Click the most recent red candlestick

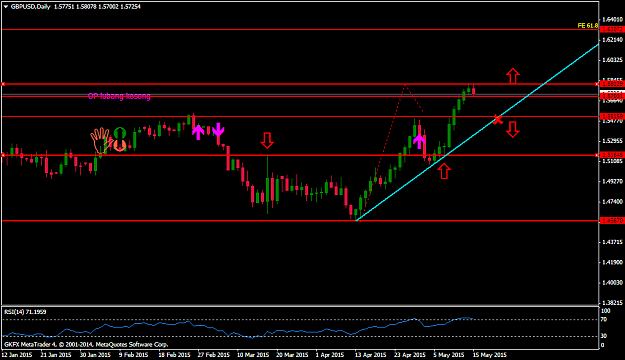coord(473,90)
